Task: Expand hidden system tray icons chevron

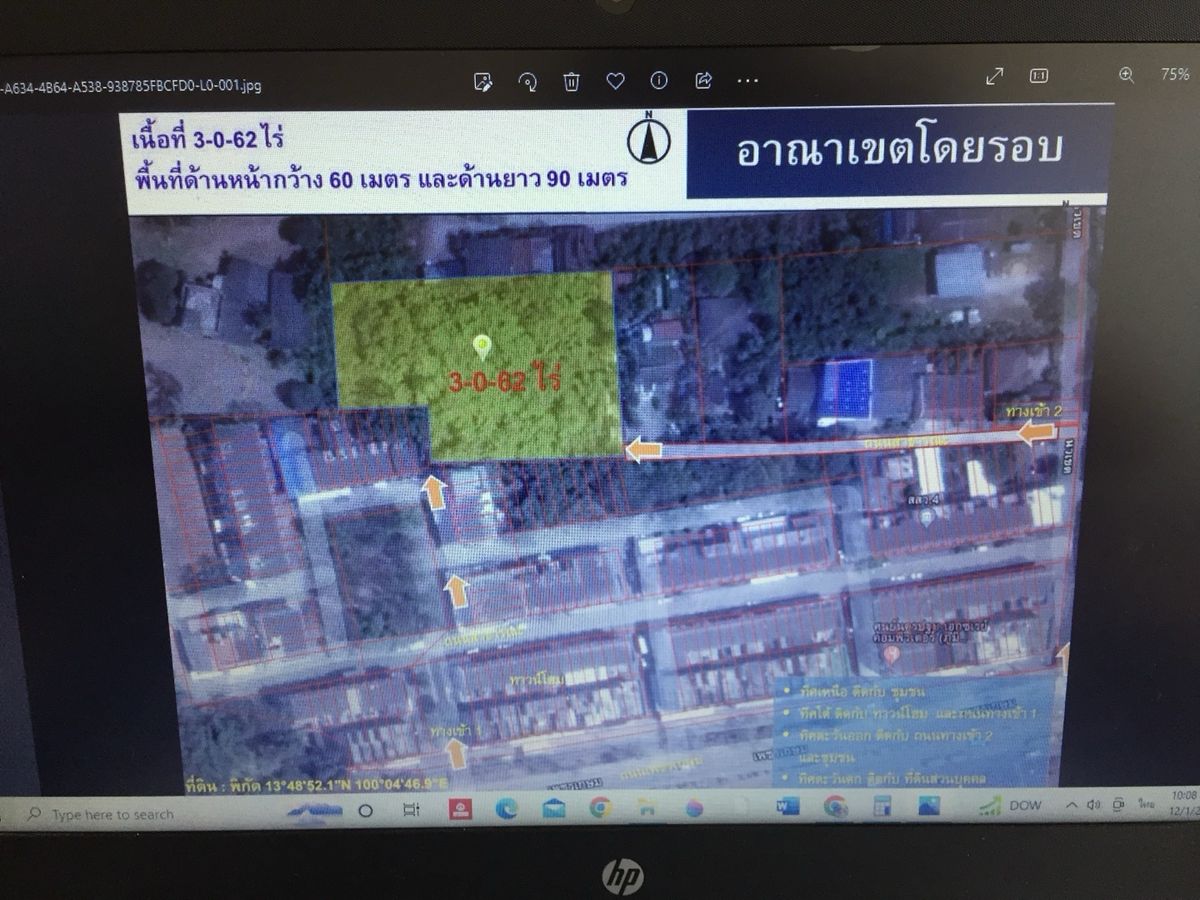Action: [x=1070, y=805]
